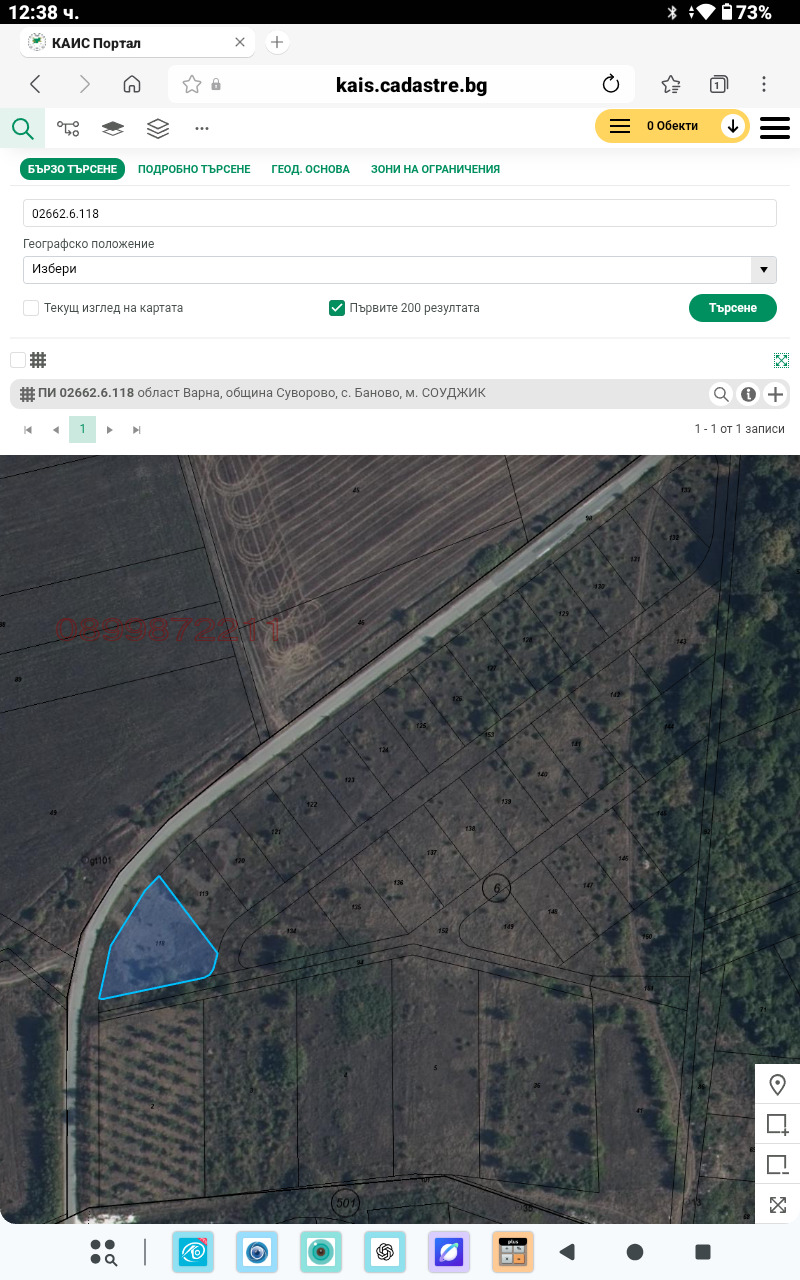Open the browser home page
The image size is (800, 1280).
[x=132, y=85]
